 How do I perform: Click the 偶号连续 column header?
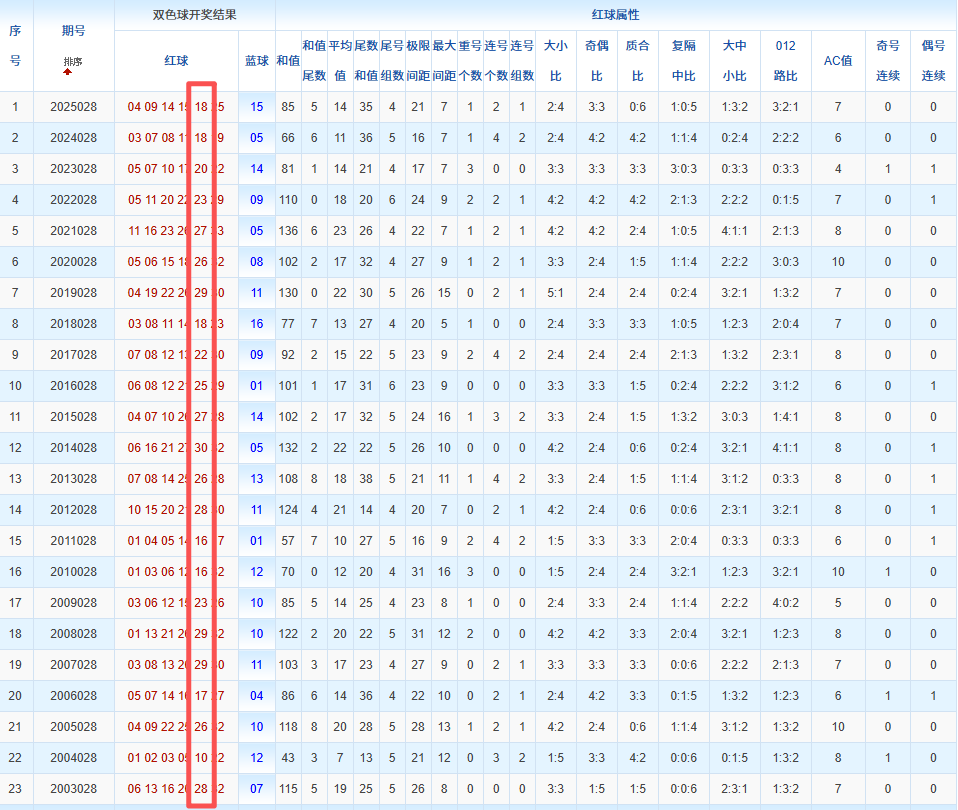(x=933, y=61)
